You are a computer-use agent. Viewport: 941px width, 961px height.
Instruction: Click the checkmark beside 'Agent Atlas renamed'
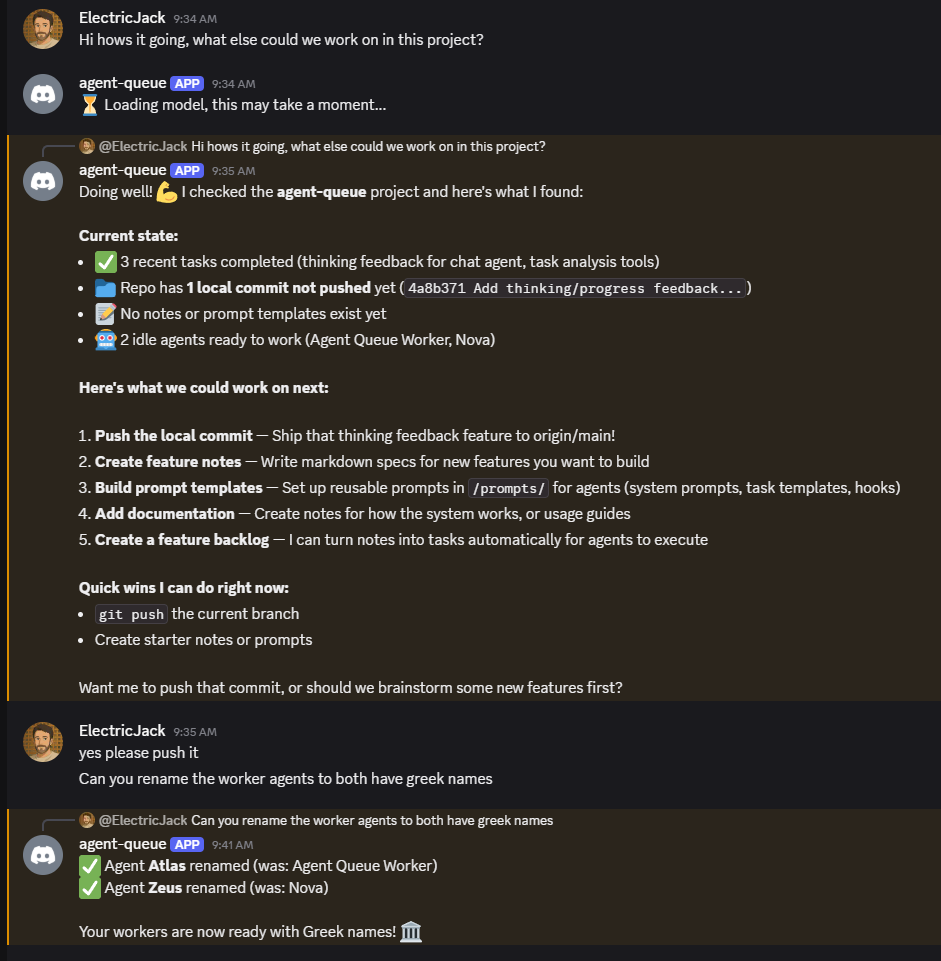point(89,866)
